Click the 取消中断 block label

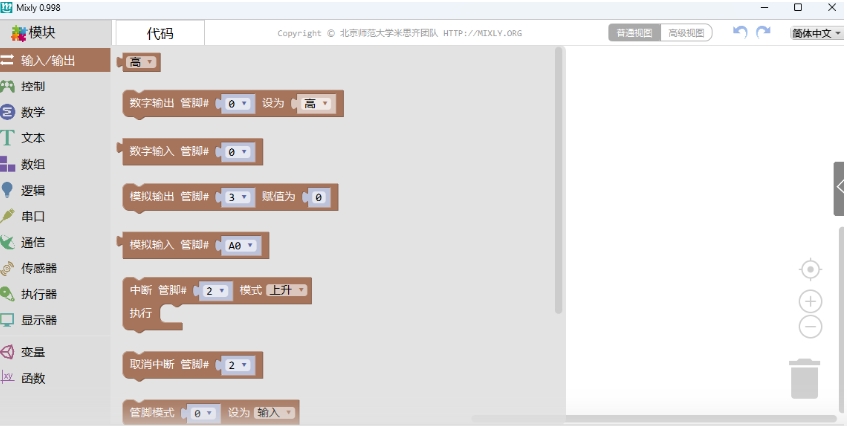(x=152, y=364)
